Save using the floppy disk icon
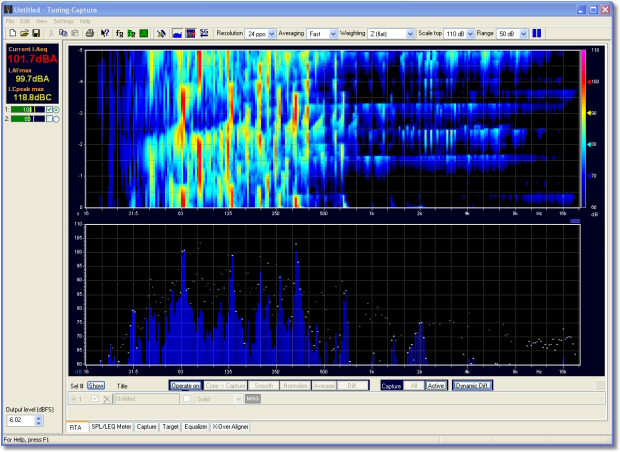The width and height of the screenshot is (620, 452). click(x=36, y=34)
